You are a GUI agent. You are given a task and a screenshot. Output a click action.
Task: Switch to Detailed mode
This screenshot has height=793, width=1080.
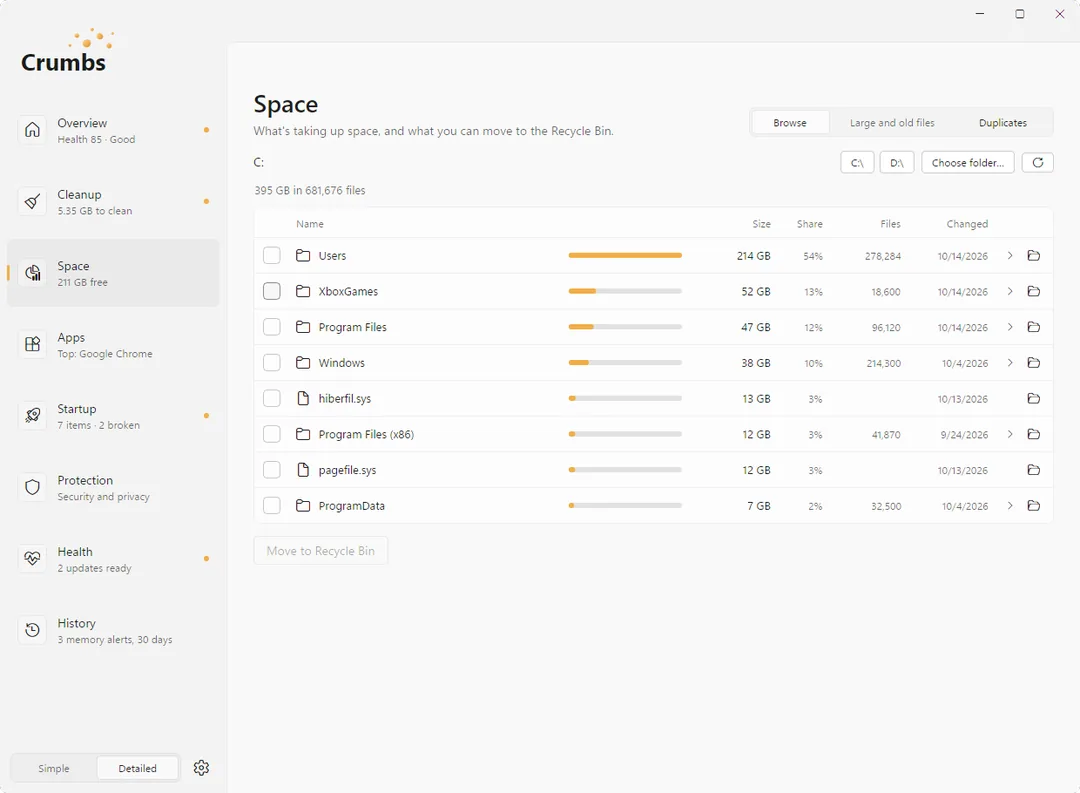pyautogui.click(x=137, y=768)
